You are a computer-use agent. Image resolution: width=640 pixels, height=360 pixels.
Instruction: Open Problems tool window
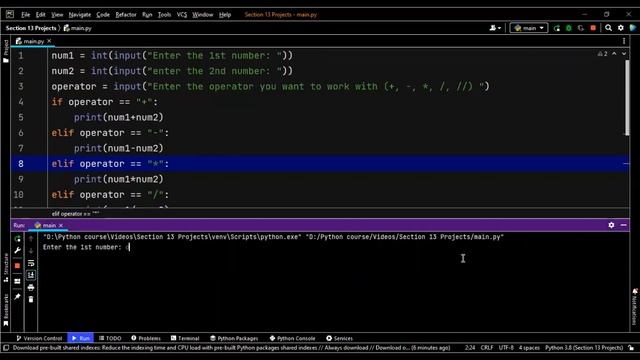(146, 338)
